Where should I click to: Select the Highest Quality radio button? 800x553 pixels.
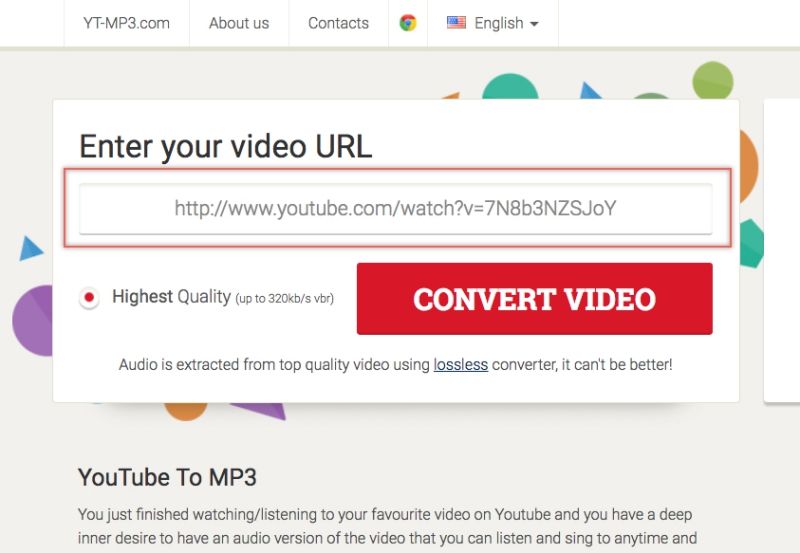point(89,297)
